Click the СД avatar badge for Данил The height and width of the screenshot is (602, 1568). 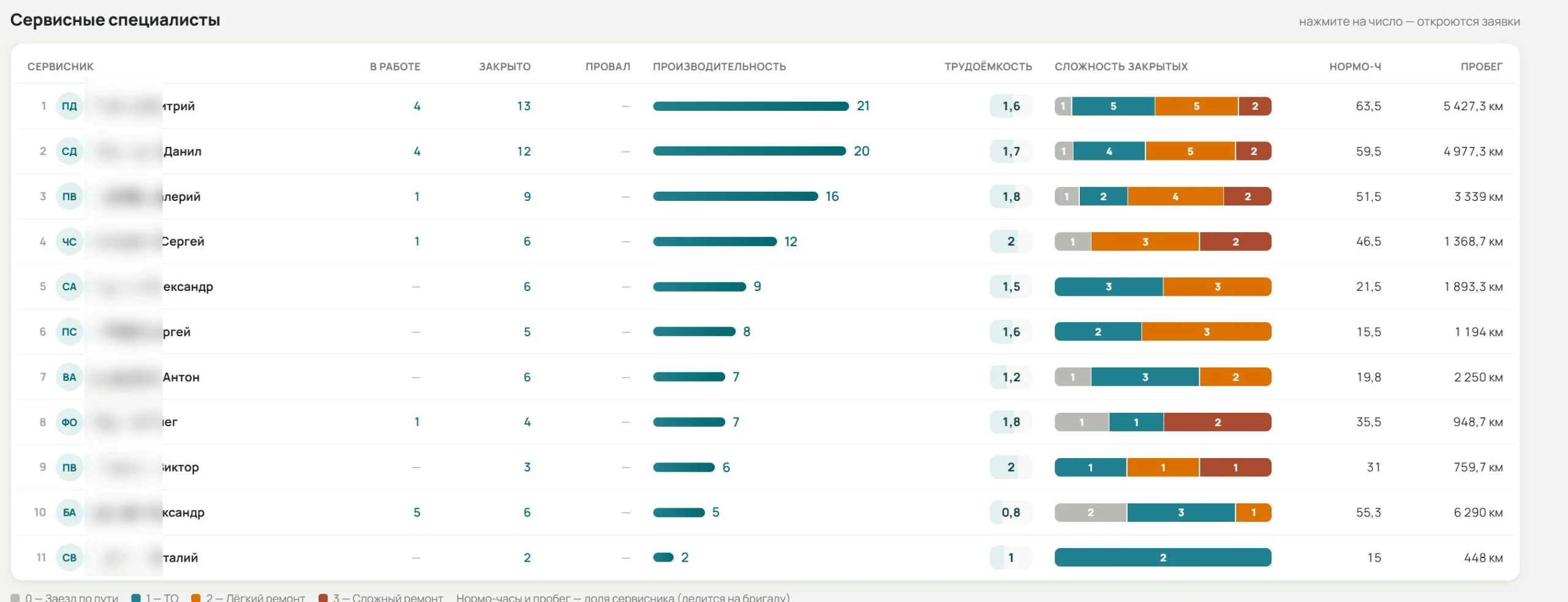[69, 151]
